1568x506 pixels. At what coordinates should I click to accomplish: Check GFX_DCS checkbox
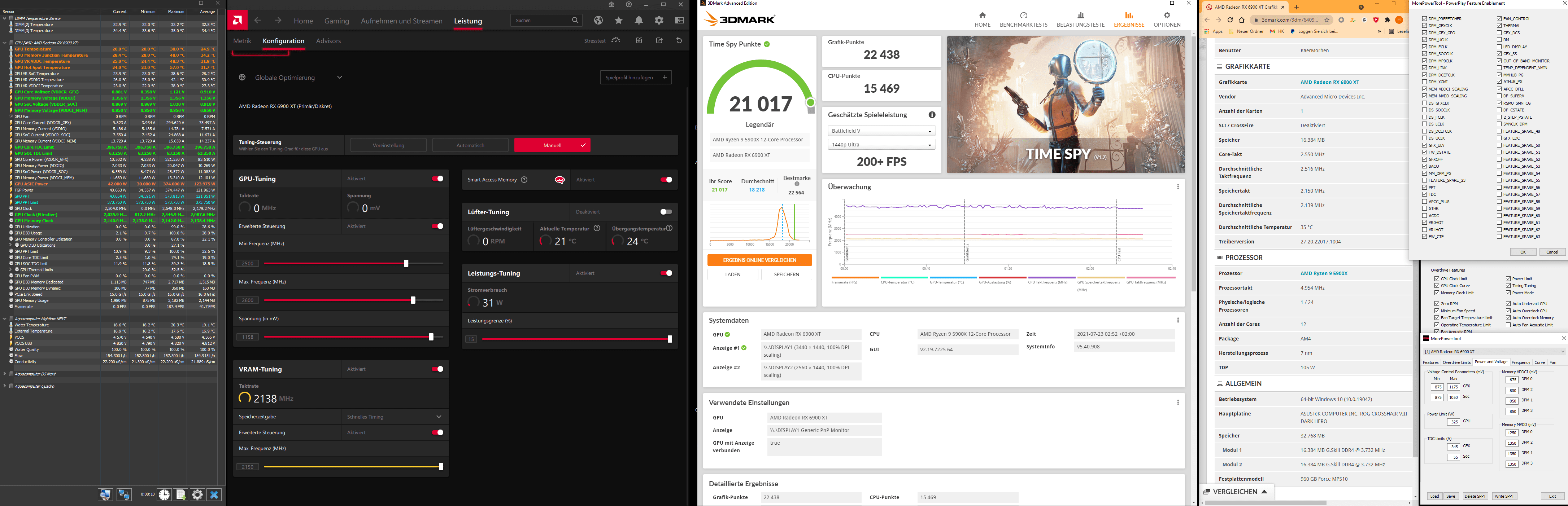pyautogui.click(x=1499, y=33)
